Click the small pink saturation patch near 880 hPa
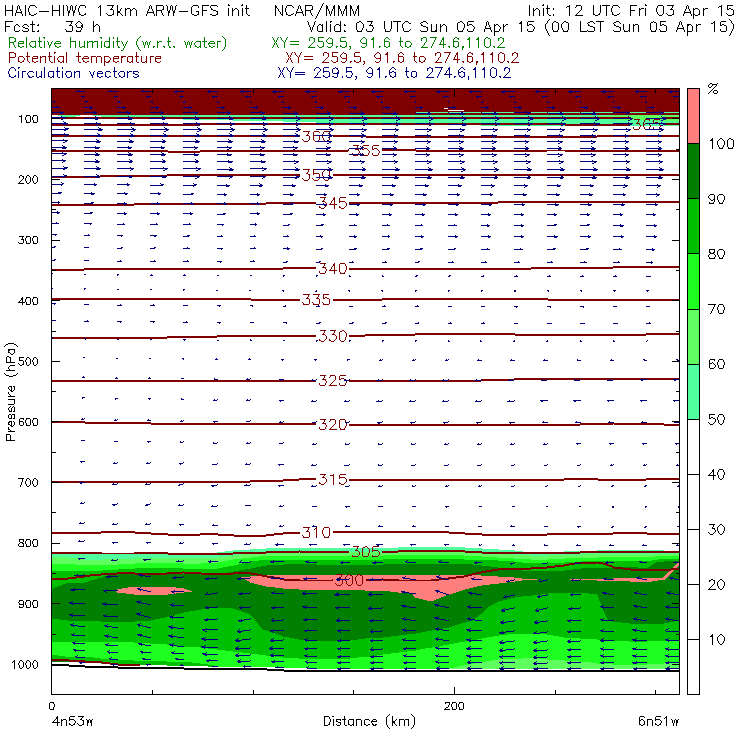 pyautogui.click(x=154, y=590)
